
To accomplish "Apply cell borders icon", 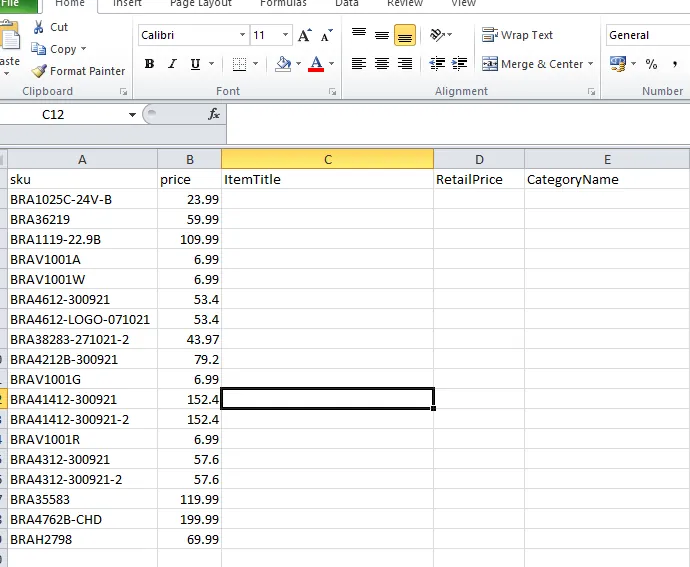I will pos(239,64).
